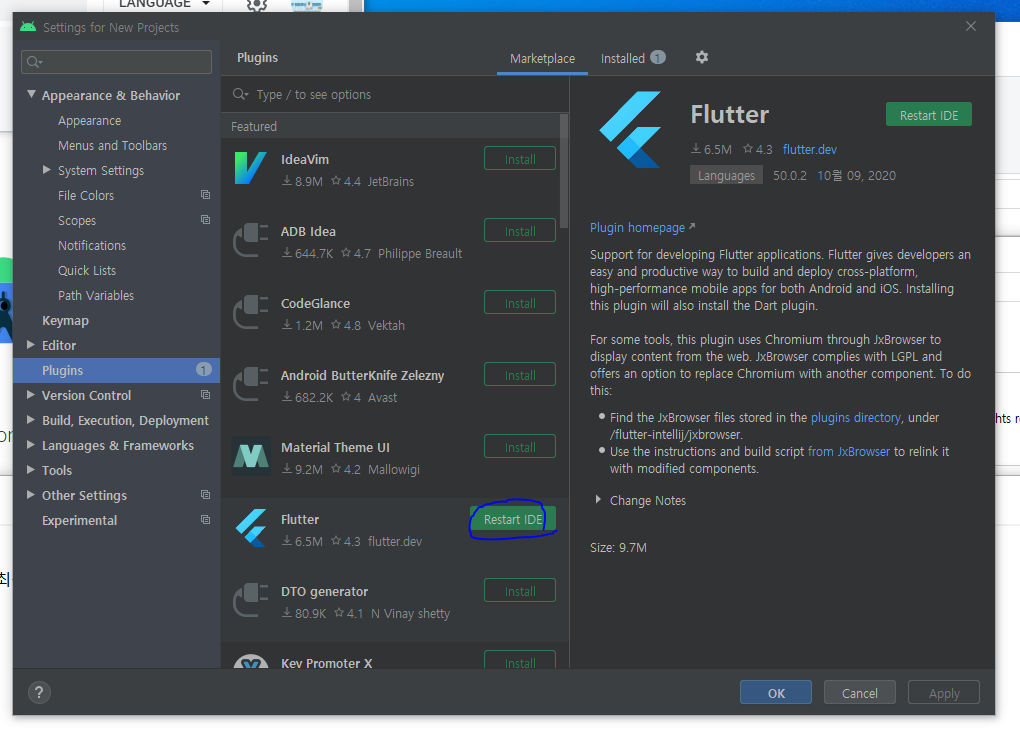Click the Plugins update badge in sidebar
This screenshot has width=1020, height=735.
click(x=204, y=369)
